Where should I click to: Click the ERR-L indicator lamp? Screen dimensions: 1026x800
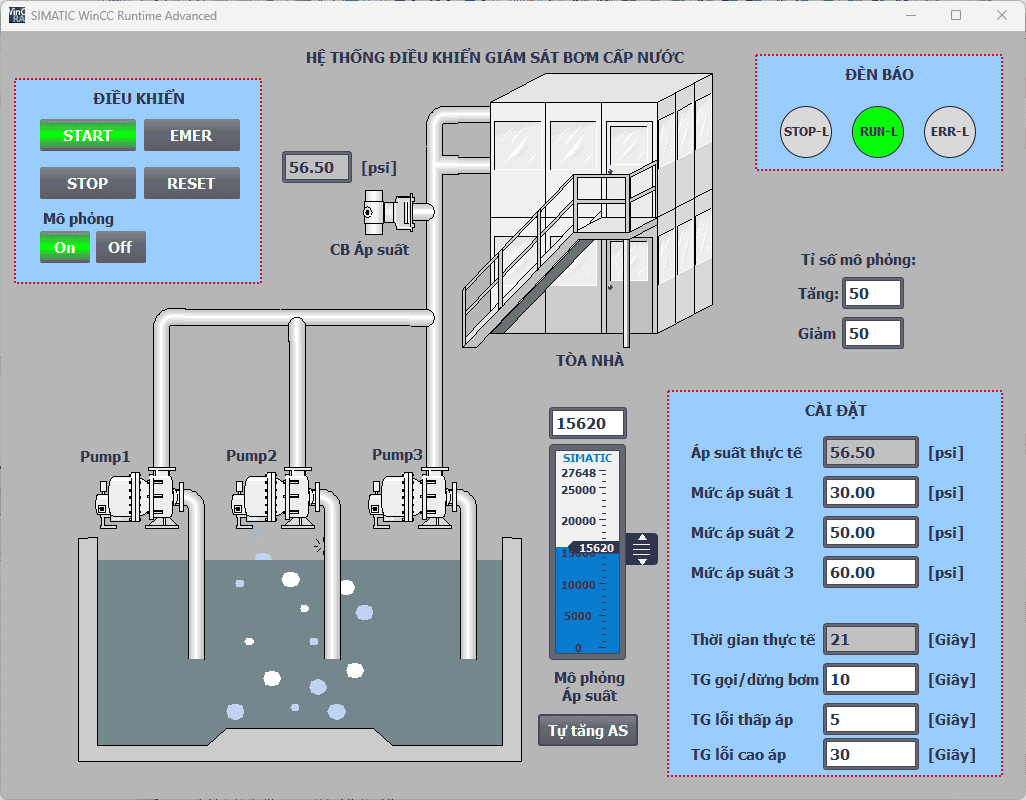click(949, 131)
